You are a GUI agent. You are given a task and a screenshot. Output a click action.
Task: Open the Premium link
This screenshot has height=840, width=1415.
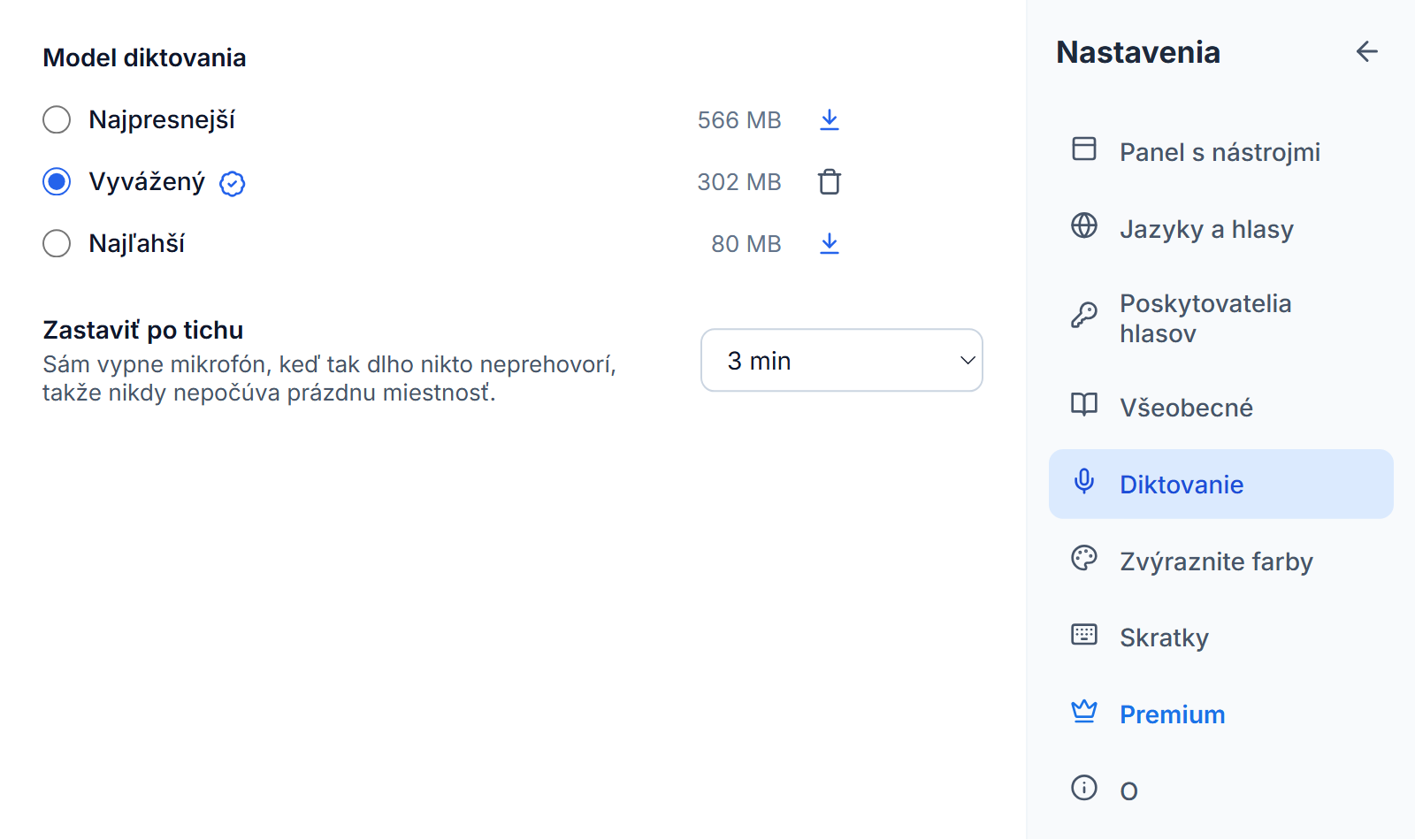point(1220,714)
